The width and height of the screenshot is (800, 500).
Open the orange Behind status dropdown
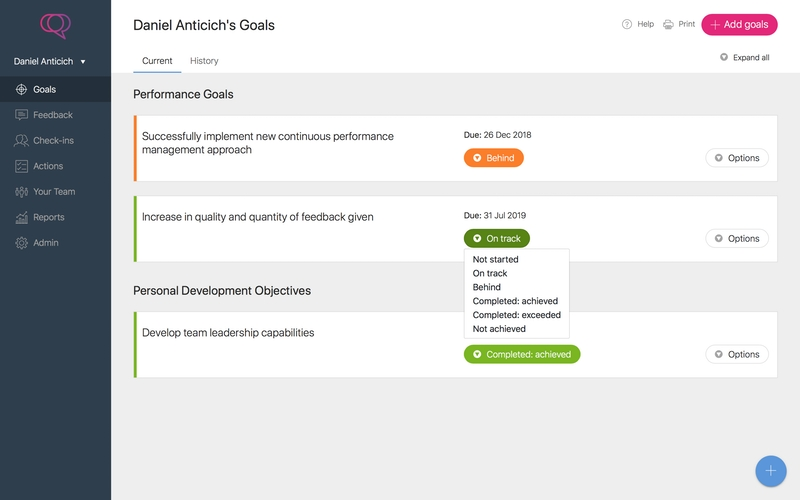(x=493, y=158)
